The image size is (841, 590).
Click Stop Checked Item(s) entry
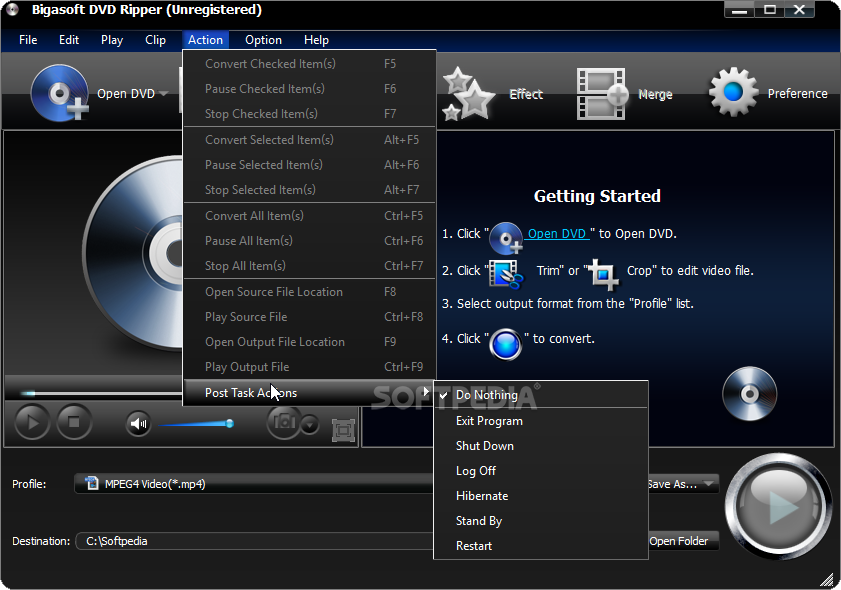[309, 114]
